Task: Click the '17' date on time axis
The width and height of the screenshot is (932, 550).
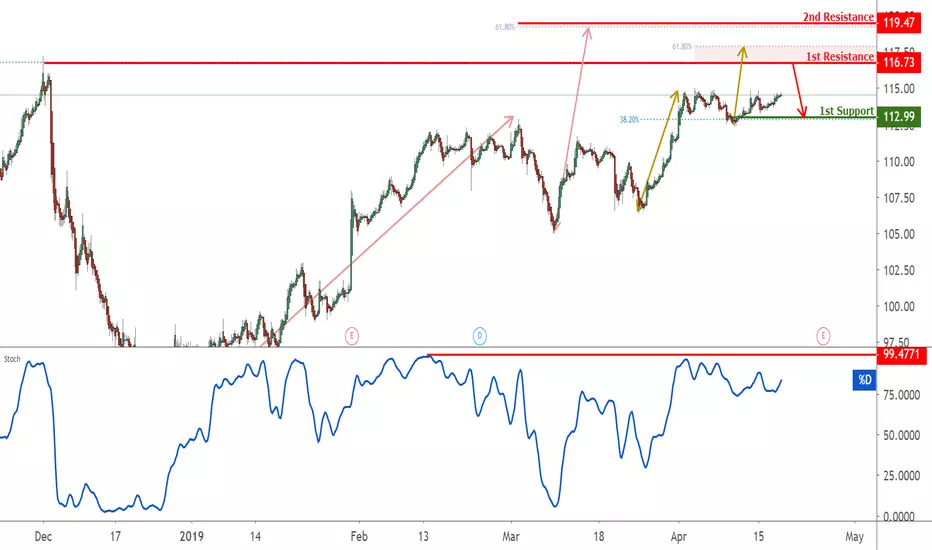Action: (115, 536)
